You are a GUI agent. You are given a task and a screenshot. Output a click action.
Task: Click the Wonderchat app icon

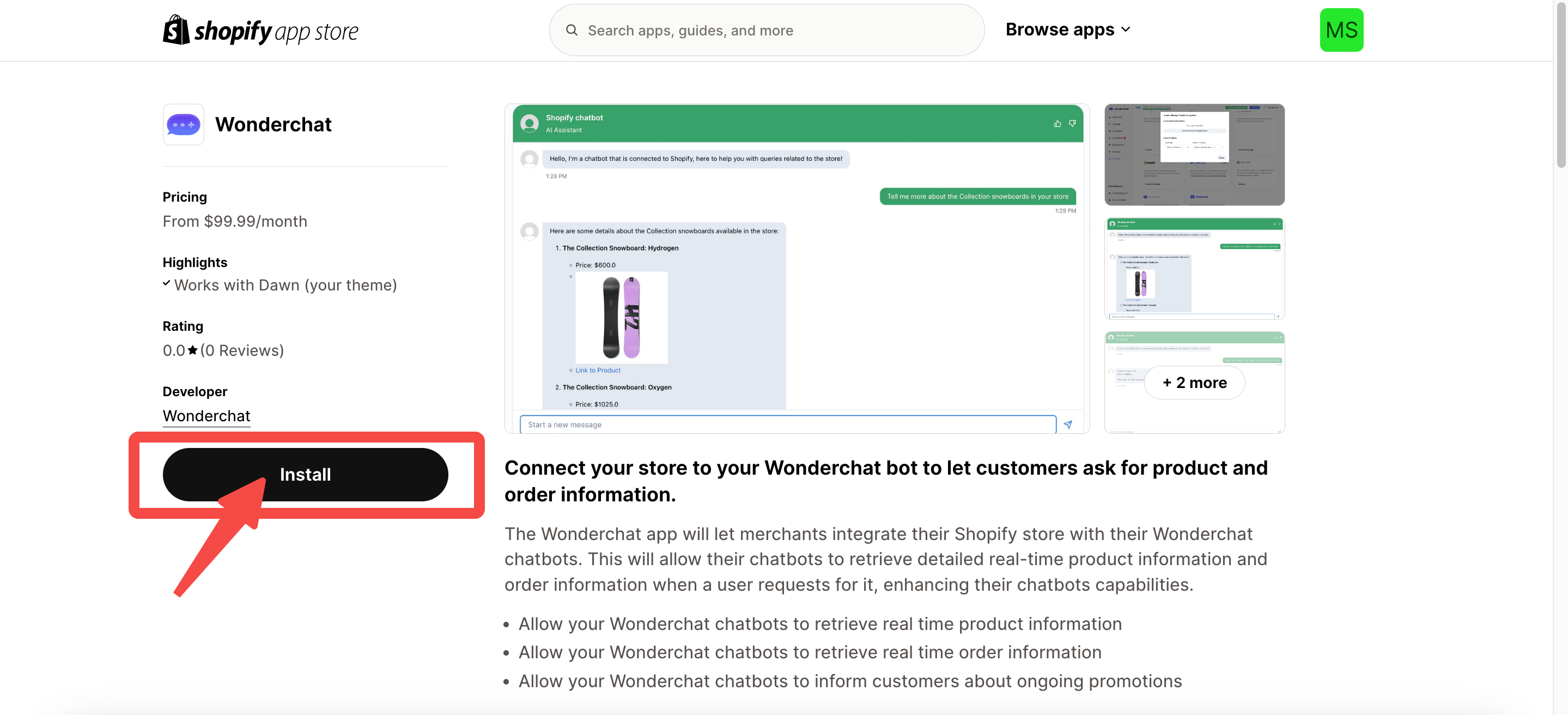pos(183,124)
